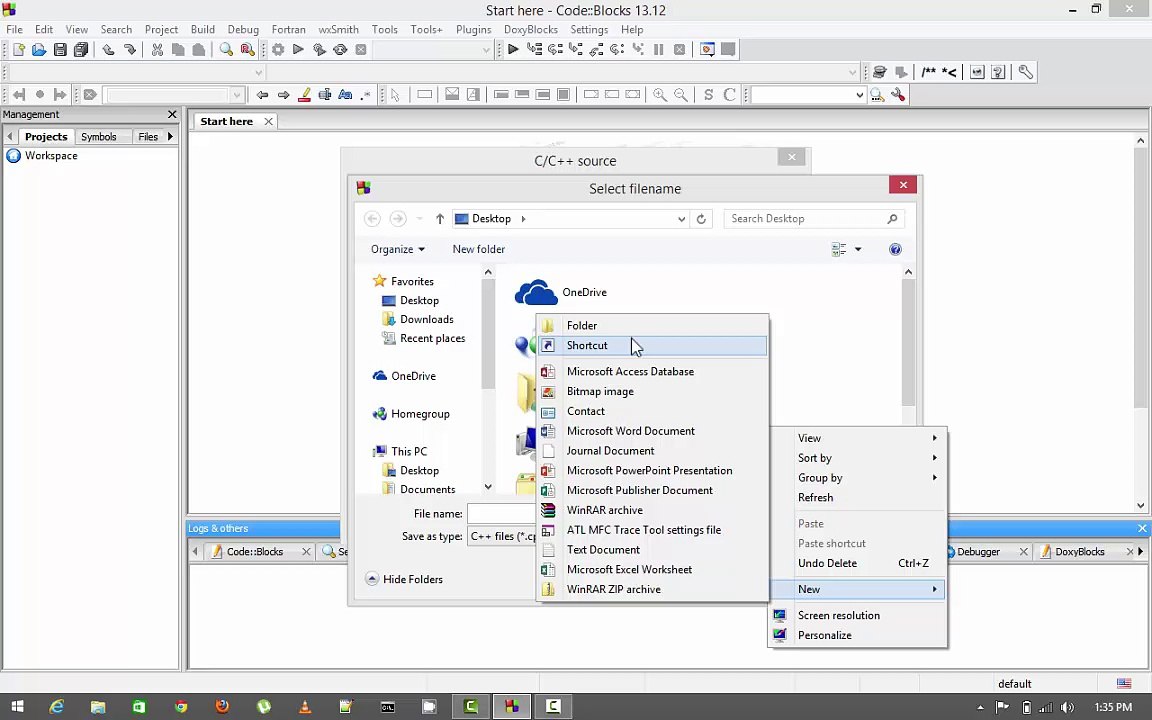Screen dimensions: 1152x720
Task: Click the Zoom in magnifier toolbar icon
Action: 660,95
